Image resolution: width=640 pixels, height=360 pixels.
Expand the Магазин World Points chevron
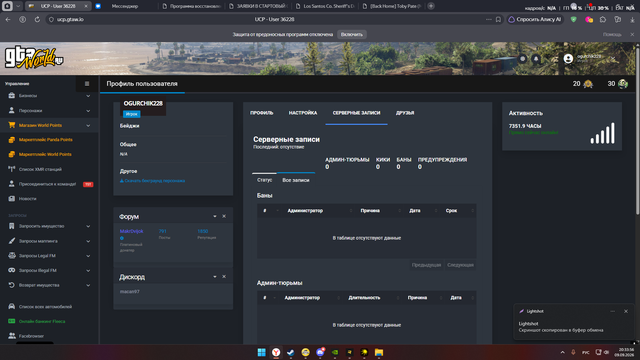click(88, 125)
